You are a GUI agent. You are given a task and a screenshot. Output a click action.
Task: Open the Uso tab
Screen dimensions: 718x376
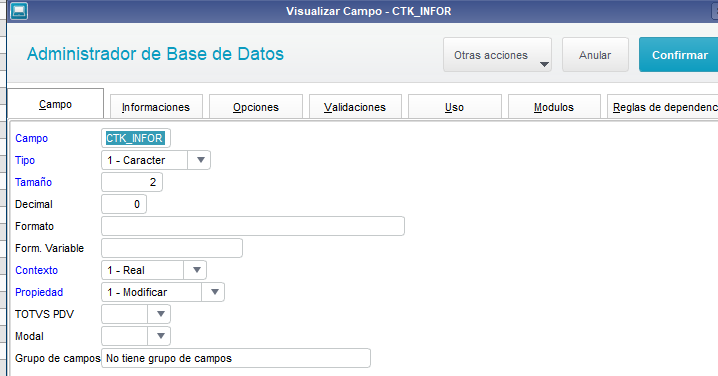(x=454, y=107)
